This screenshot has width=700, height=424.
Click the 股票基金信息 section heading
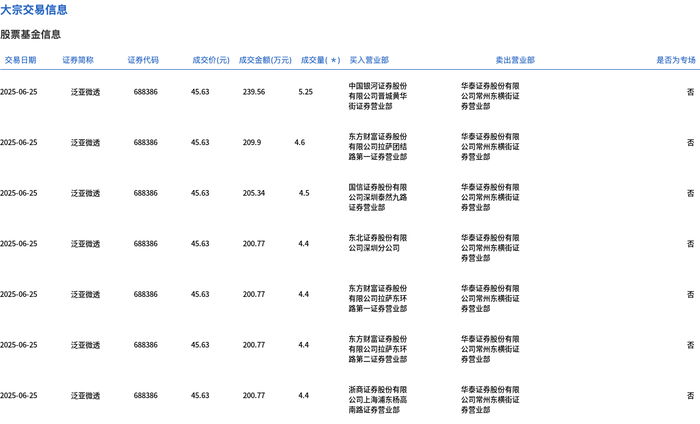click(x=30, y=34)
